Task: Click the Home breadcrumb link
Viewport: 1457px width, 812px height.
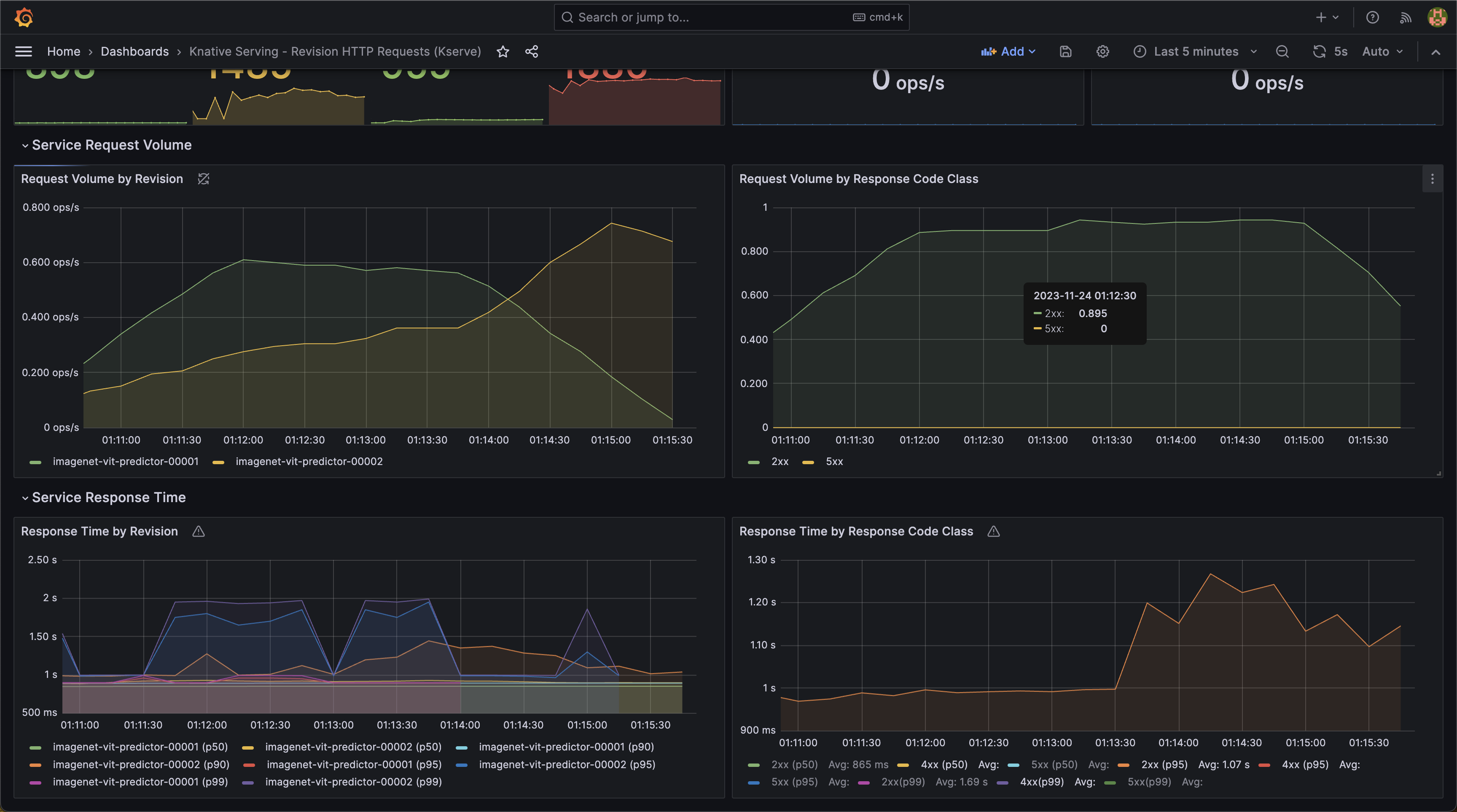Action: click(x=63, y=52)
